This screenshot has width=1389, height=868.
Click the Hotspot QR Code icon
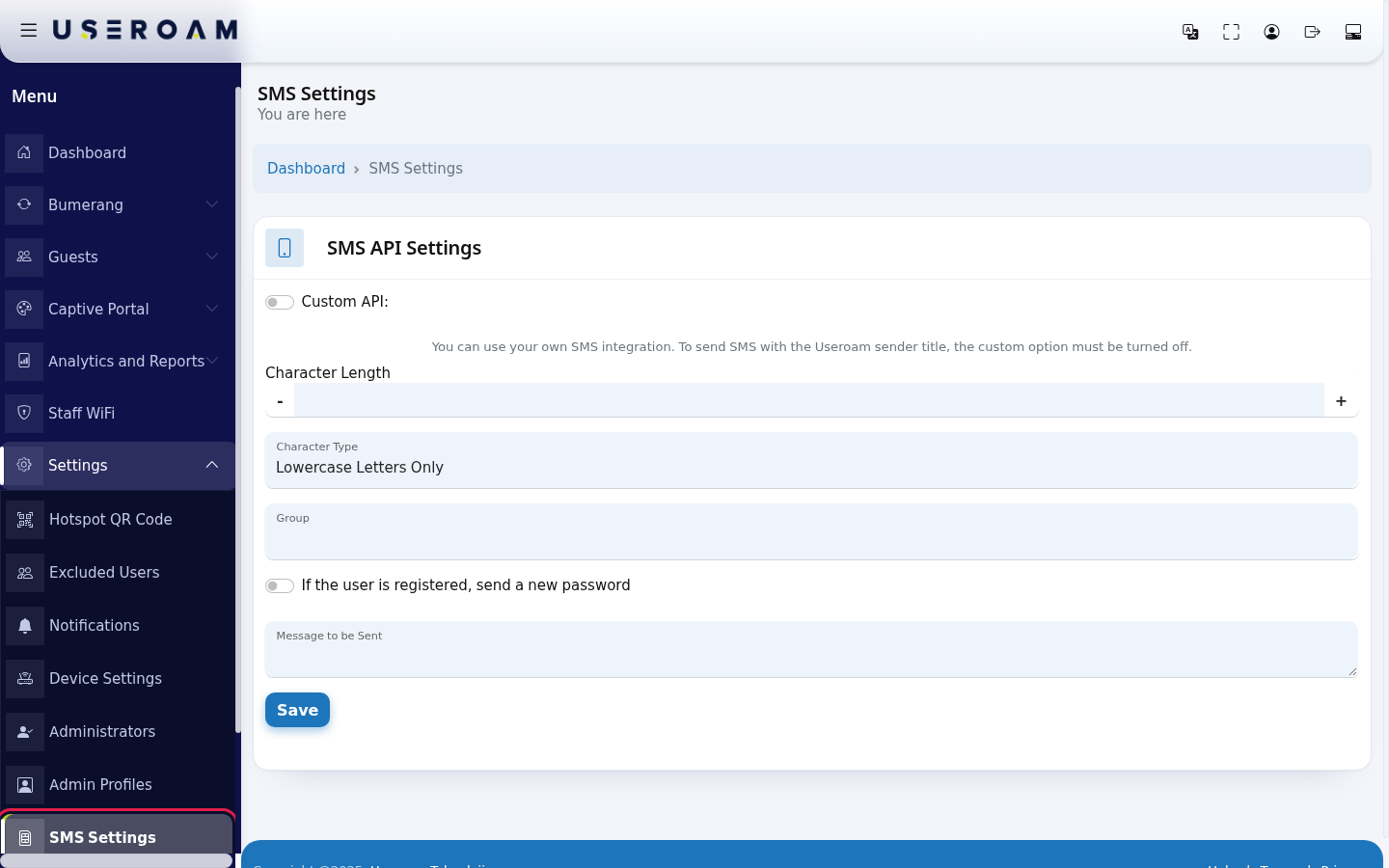click(25, 519)
